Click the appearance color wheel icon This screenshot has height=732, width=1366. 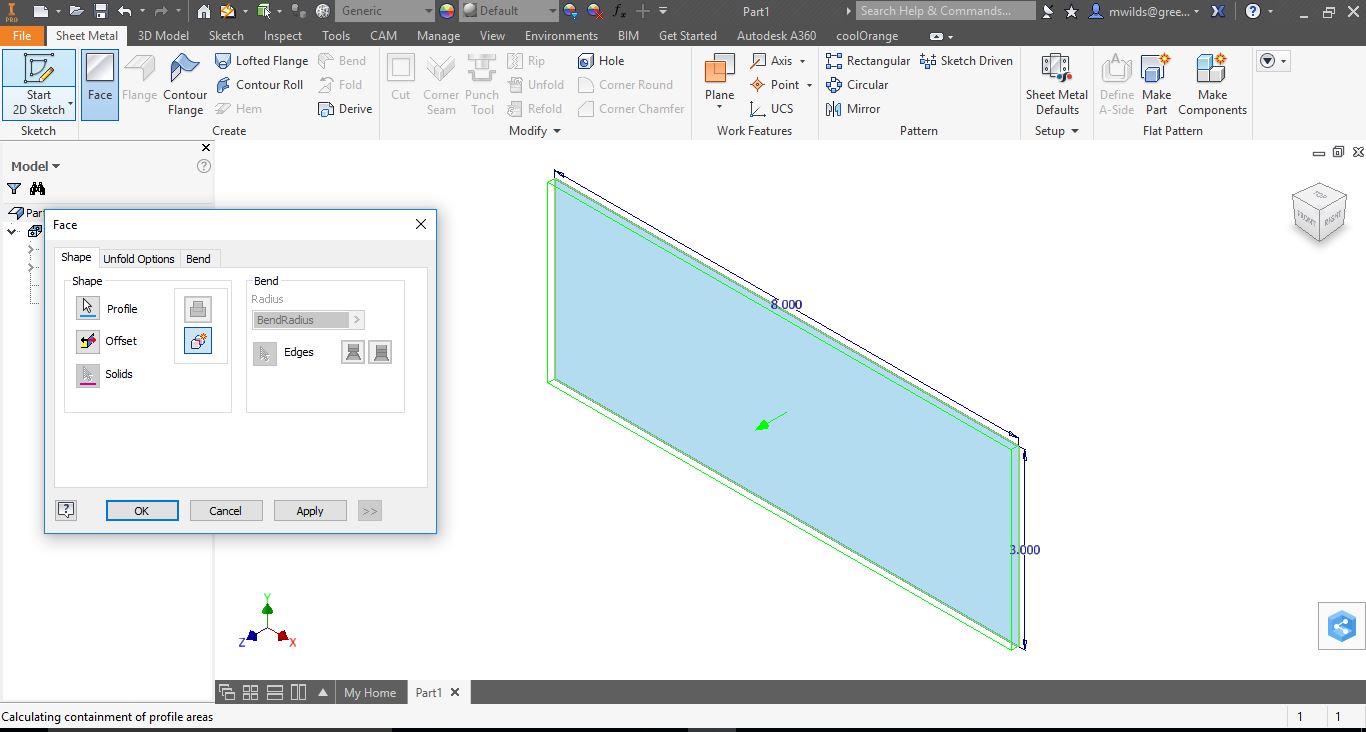click(446, 11)
